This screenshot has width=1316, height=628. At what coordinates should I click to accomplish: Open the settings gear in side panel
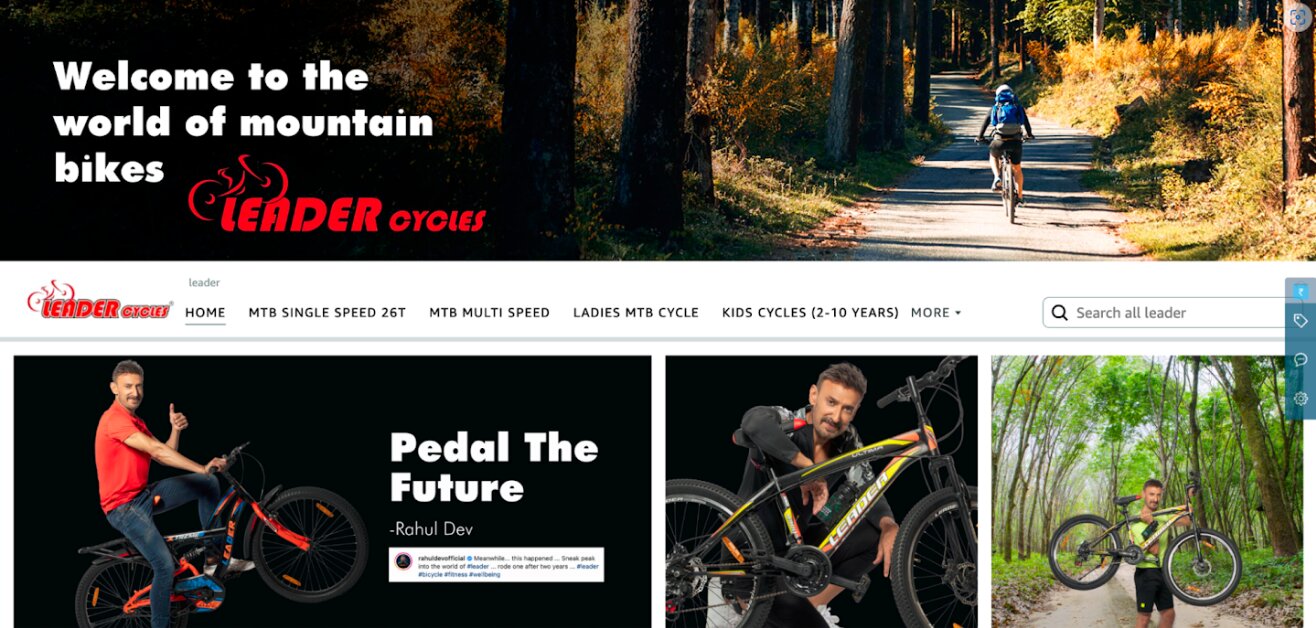[1301, 398]
